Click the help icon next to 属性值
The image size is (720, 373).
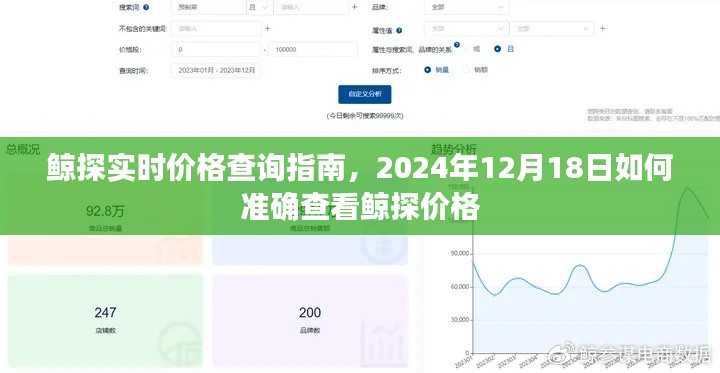click(399, 31)
